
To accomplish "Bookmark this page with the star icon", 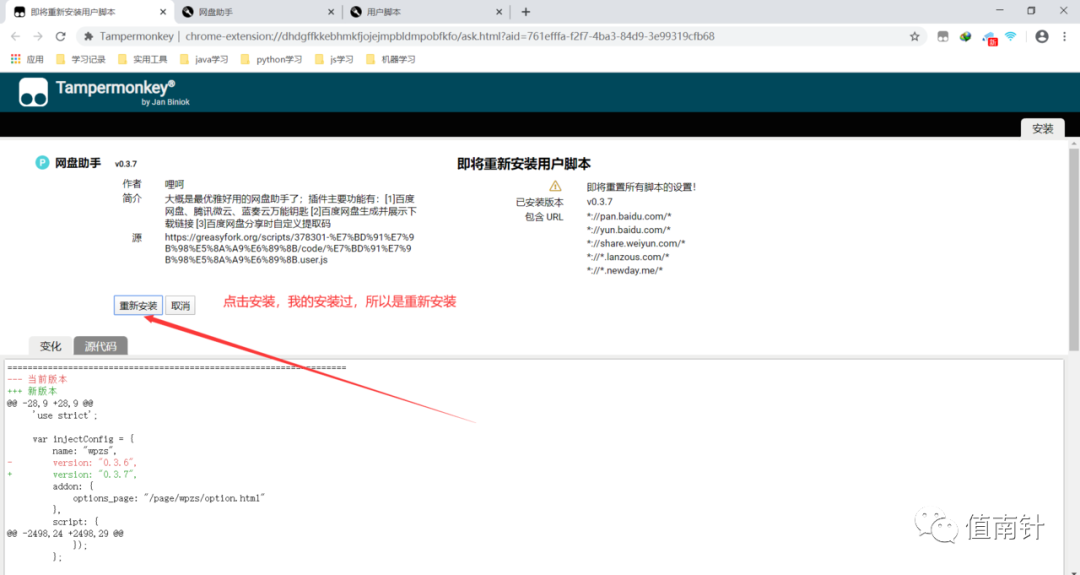I will pos(915,36).
